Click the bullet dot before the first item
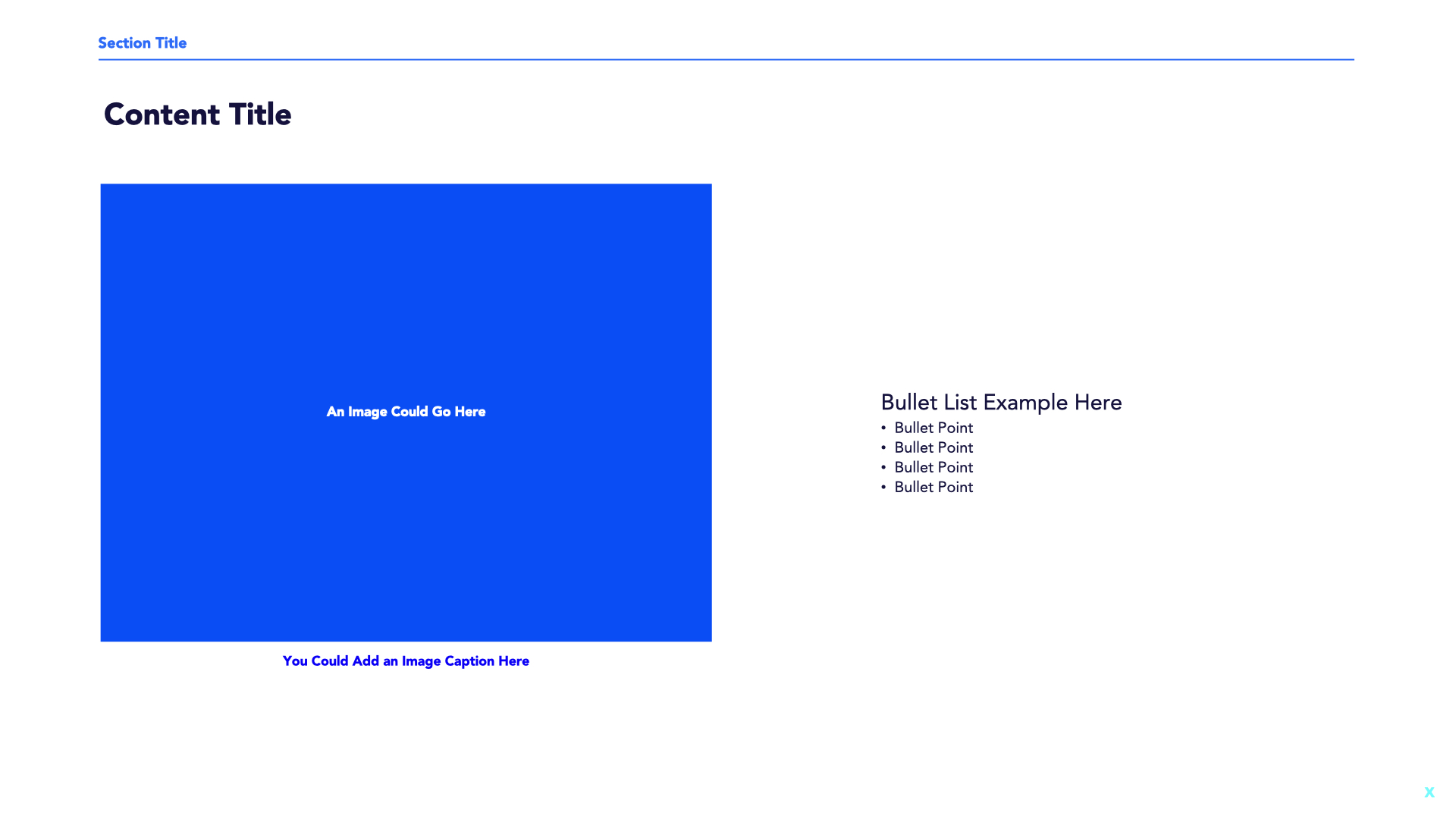1456x819 pixels. click(x=883, y=428)
